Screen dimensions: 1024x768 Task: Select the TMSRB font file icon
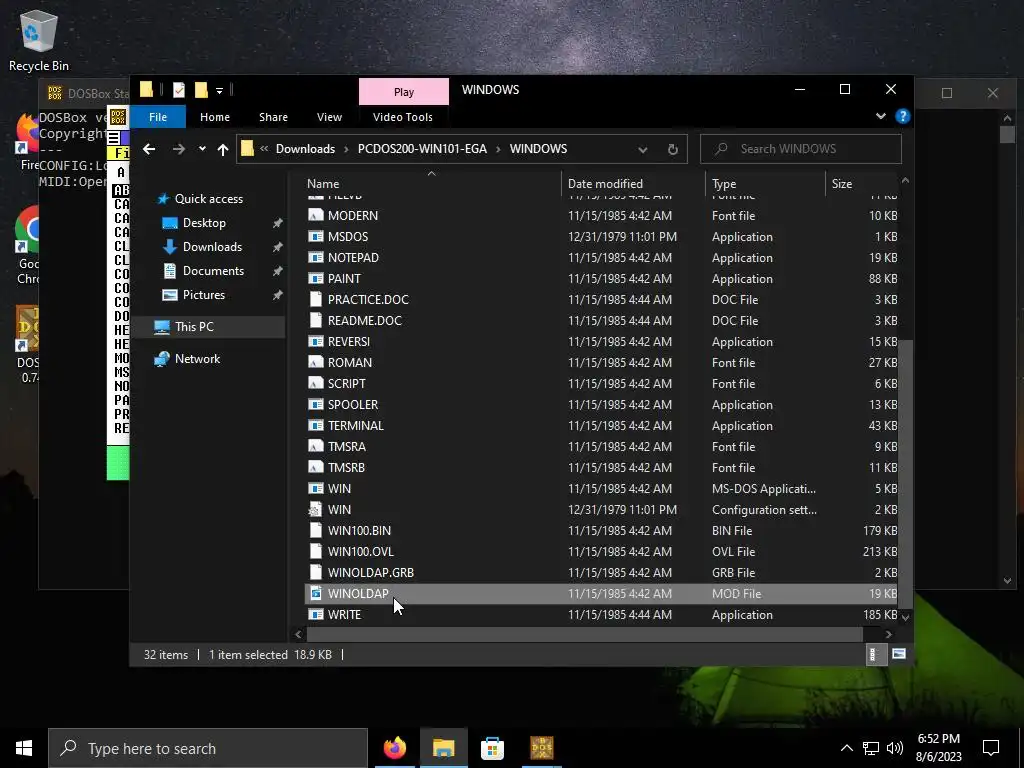[315, 468]
